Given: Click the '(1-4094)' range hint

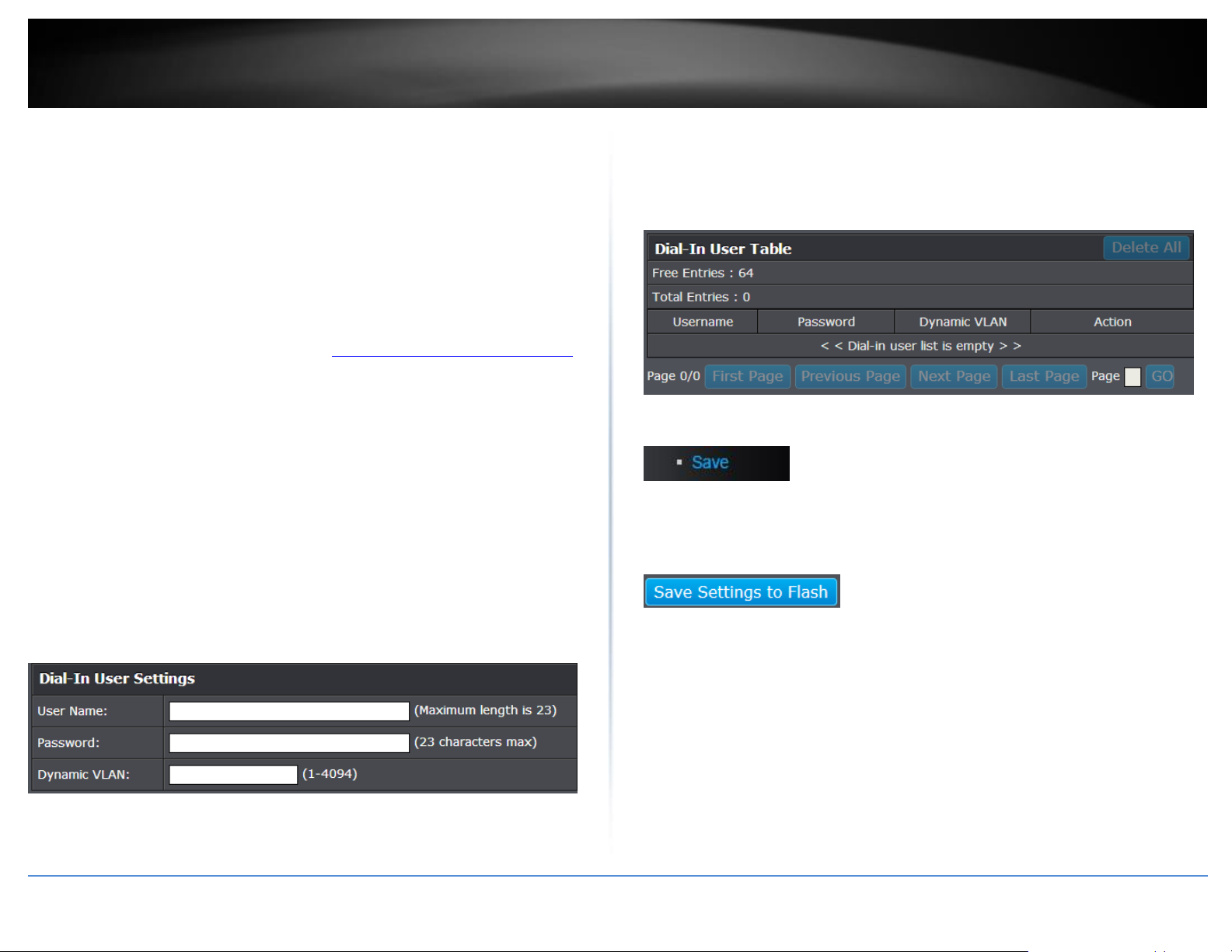Looking at the screenshot, I should [x=330, y=774].
